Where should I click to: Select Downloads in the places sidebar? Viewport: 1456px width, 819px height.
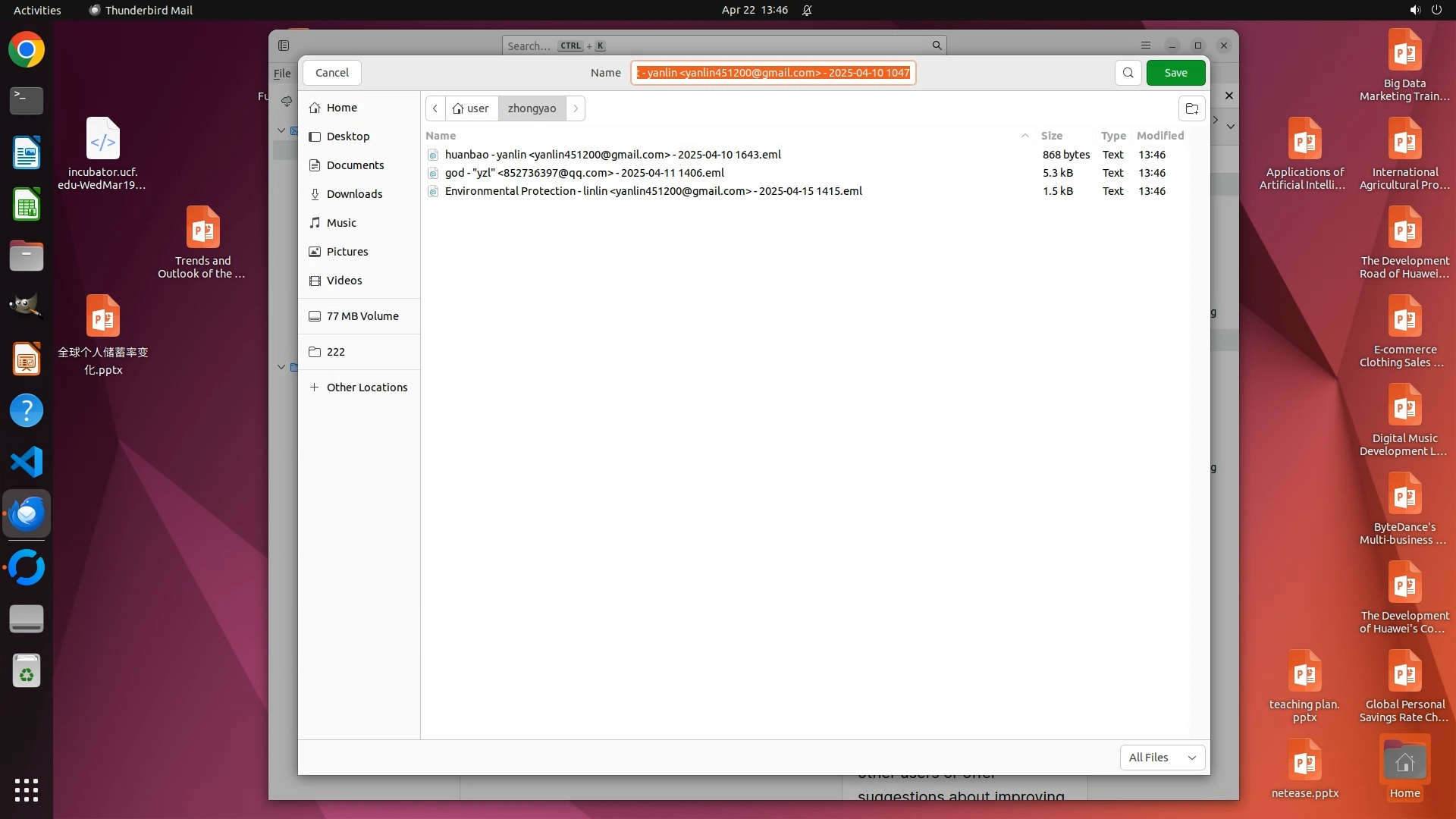tap(354, 194)
